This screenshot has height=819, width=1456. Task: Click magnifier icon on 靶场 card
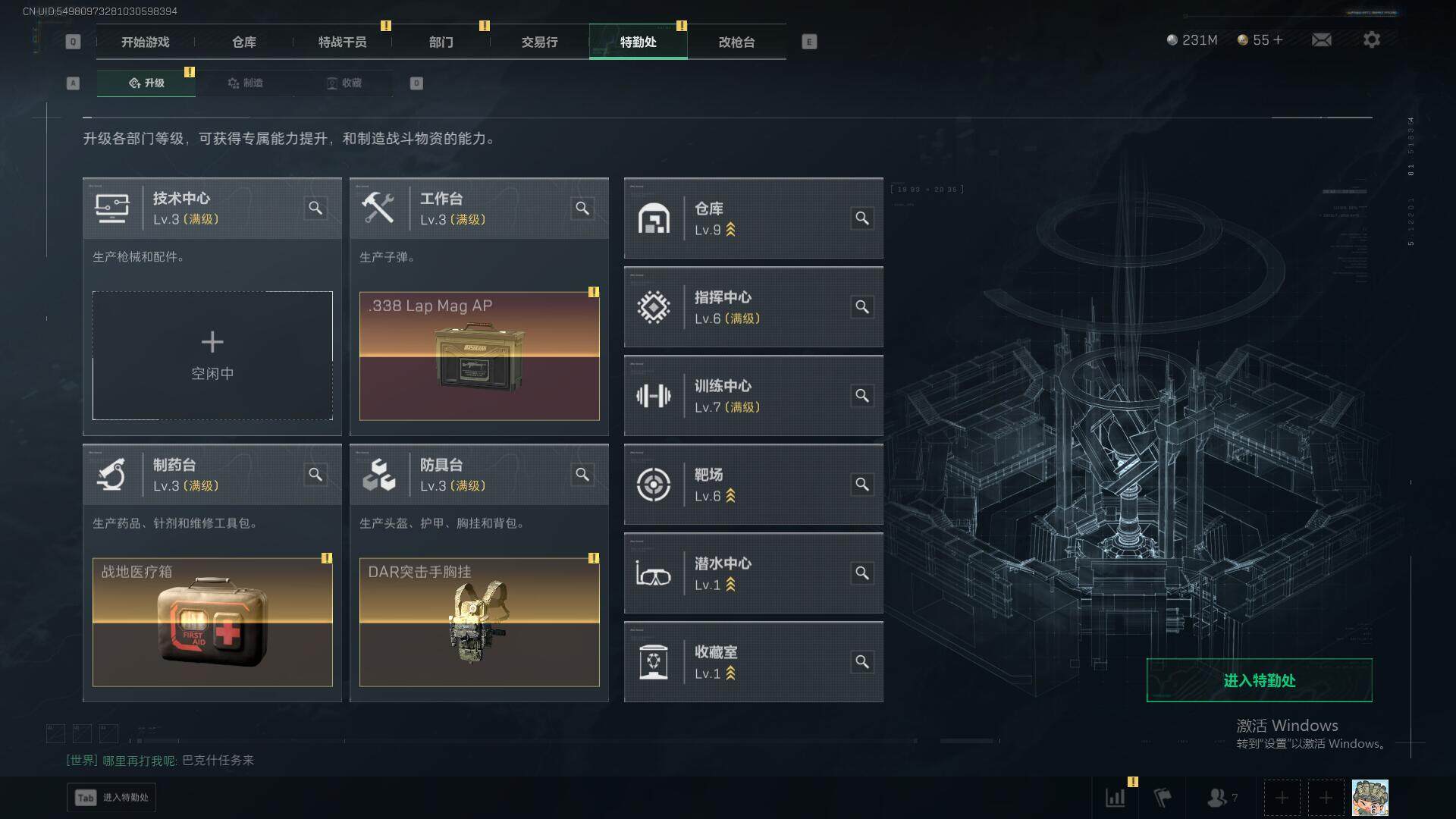point(862,485)
